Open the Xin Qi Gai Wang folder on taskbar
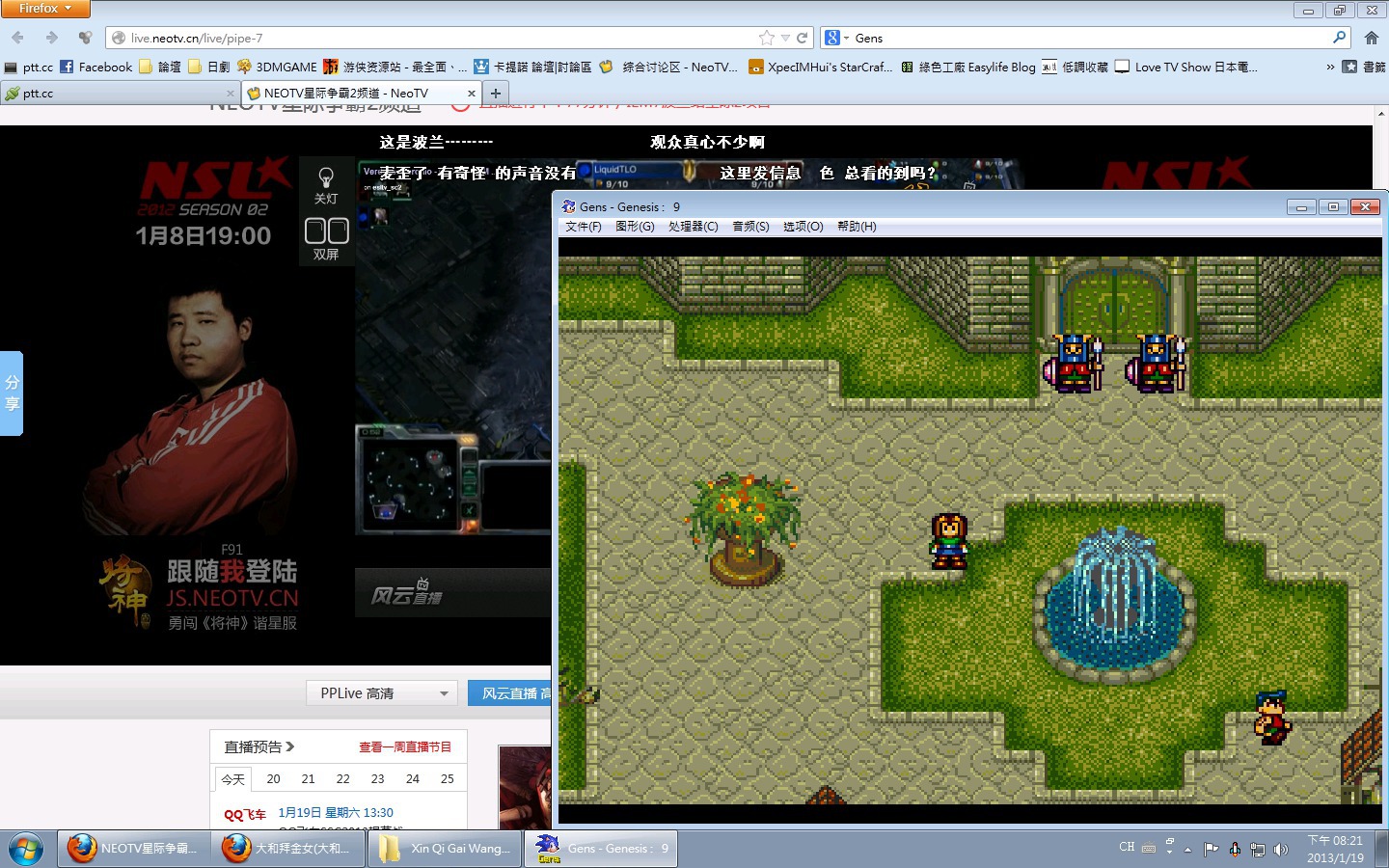 coord(445,849)
